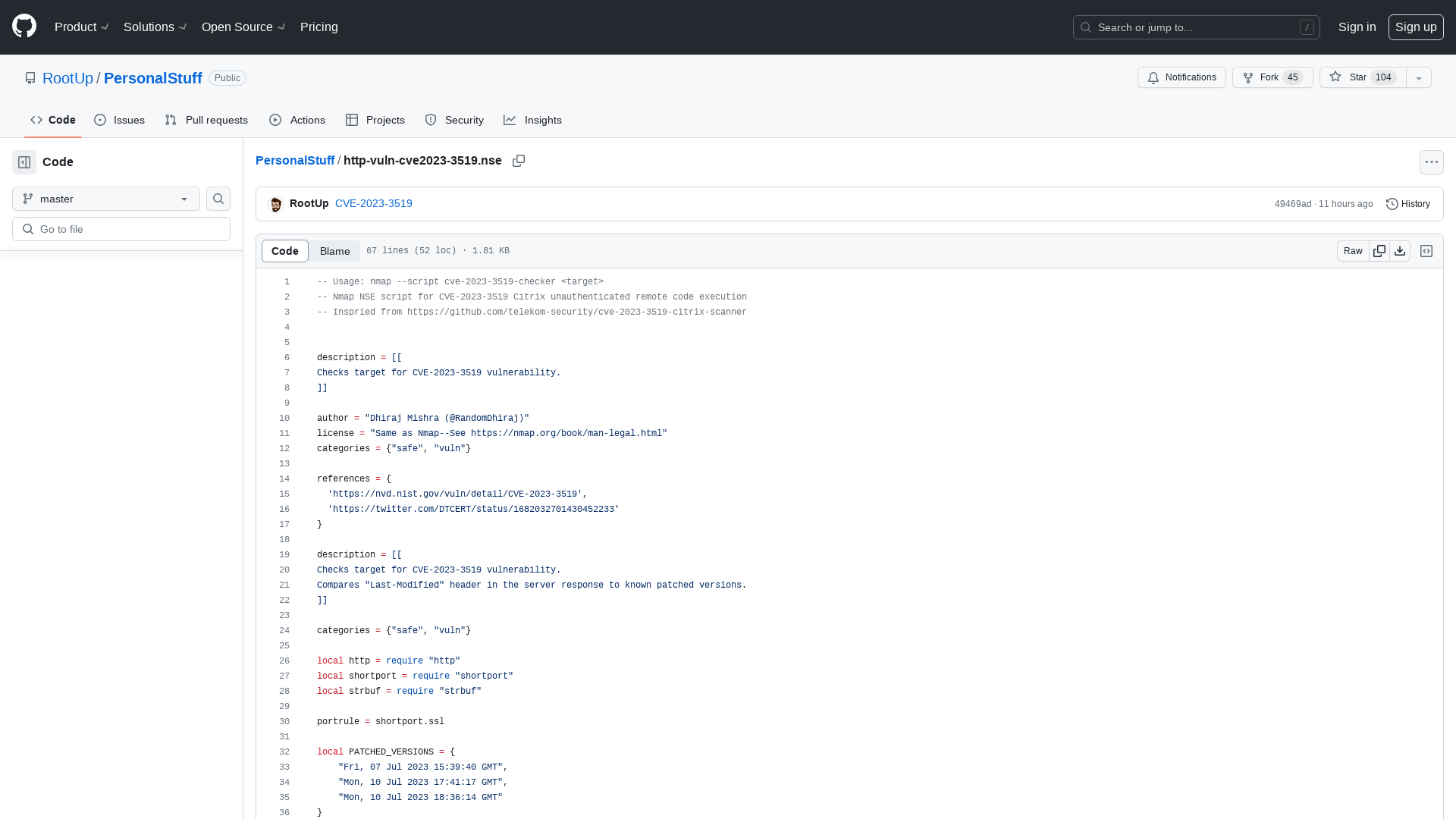Click the fork count 45
Image resolution: width=1456 pixels, height=819 pixels.
point(1293,77)
